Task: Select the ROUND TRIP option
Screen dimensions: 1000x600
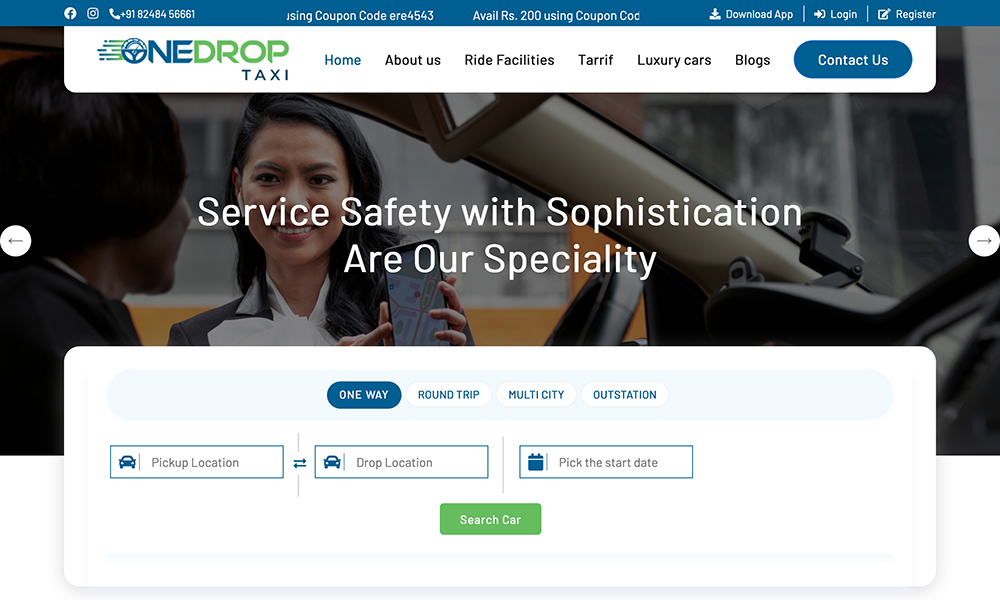Action: [x=448, y=395]
